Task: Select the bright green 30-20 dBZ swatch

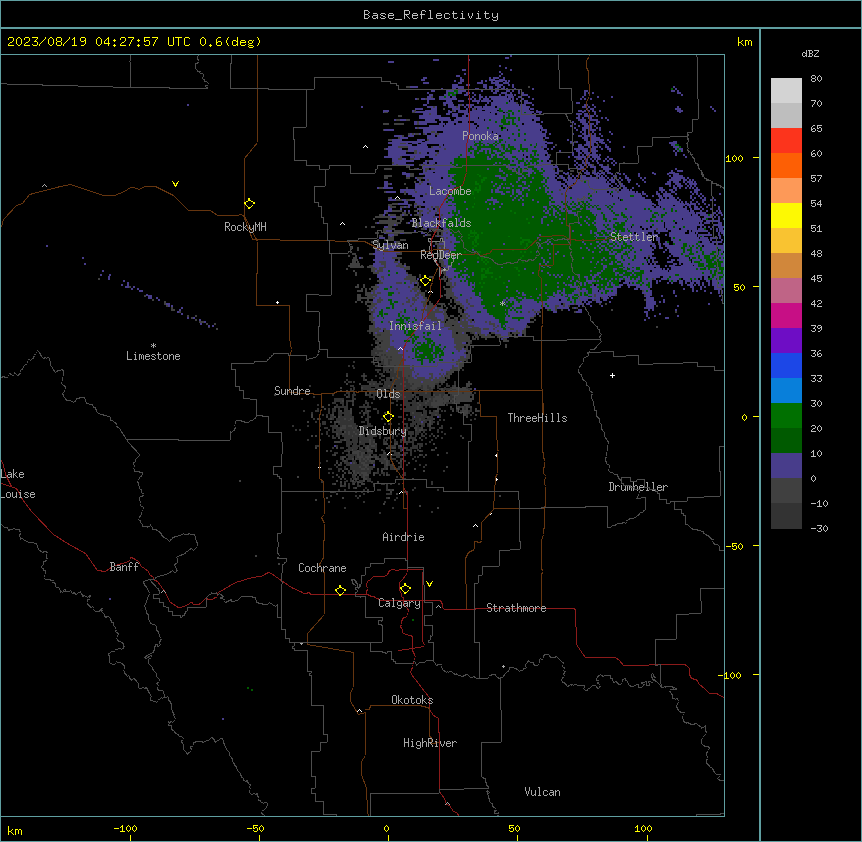Action: [x=786, y=416]
